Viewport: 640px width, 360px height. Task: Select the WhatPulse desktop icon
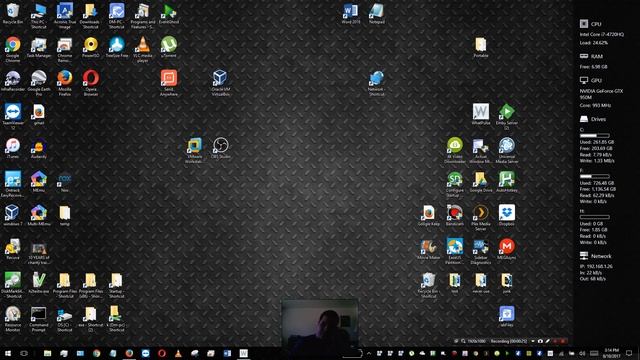[x=481, y=115]
